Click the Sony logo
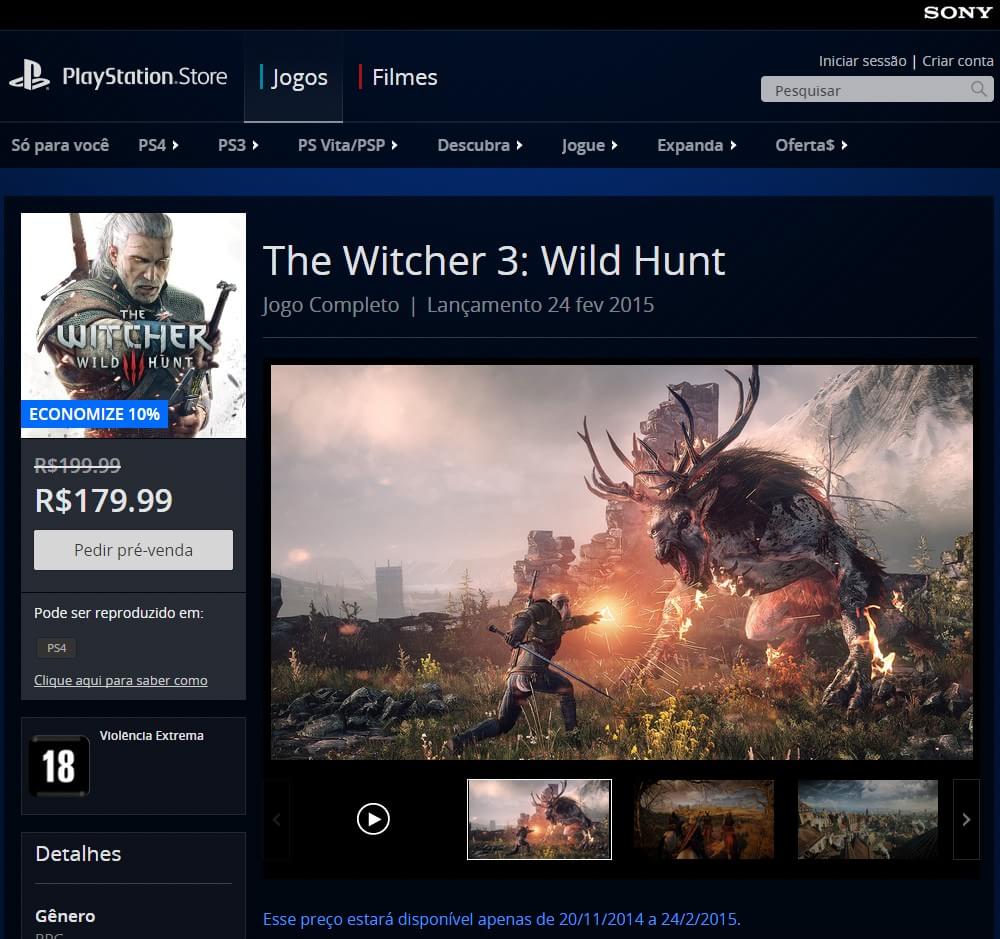 (958, 12)
